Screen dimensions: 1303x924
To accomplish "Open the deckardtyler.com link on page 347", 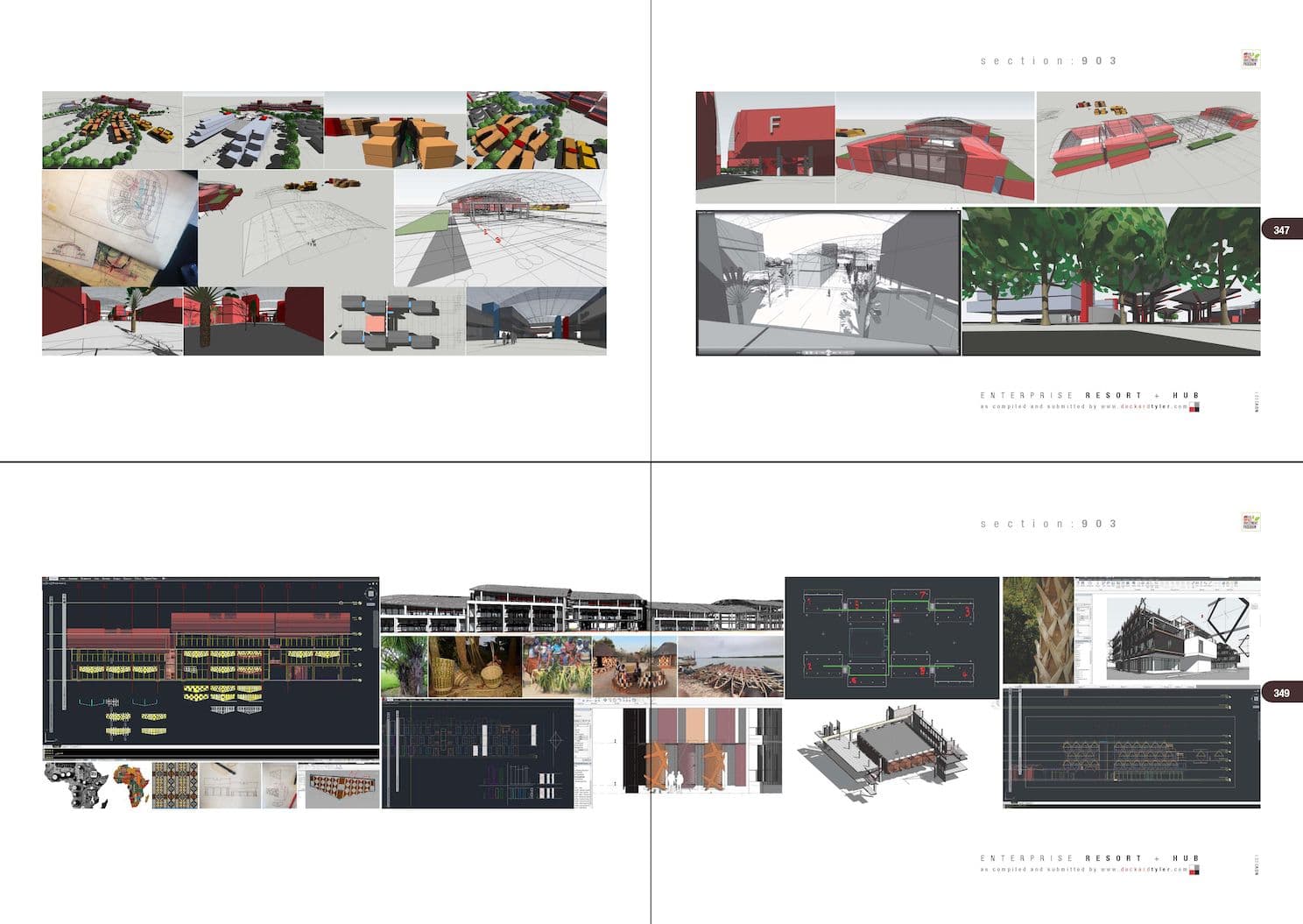I will (1144, 406).
